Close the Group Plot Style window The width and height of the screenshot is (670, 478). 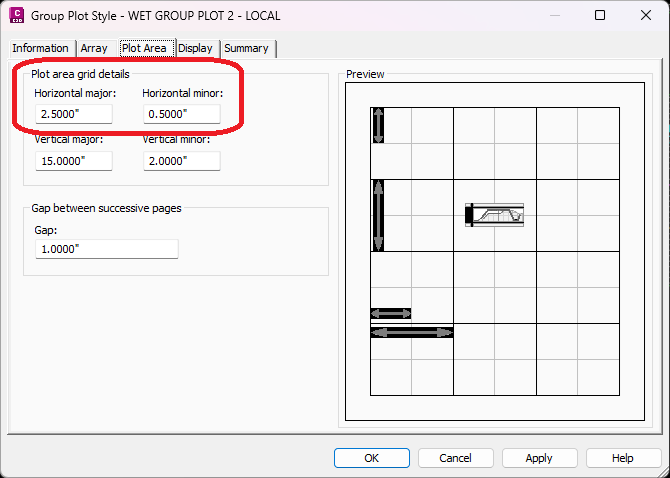pos(646,16)
